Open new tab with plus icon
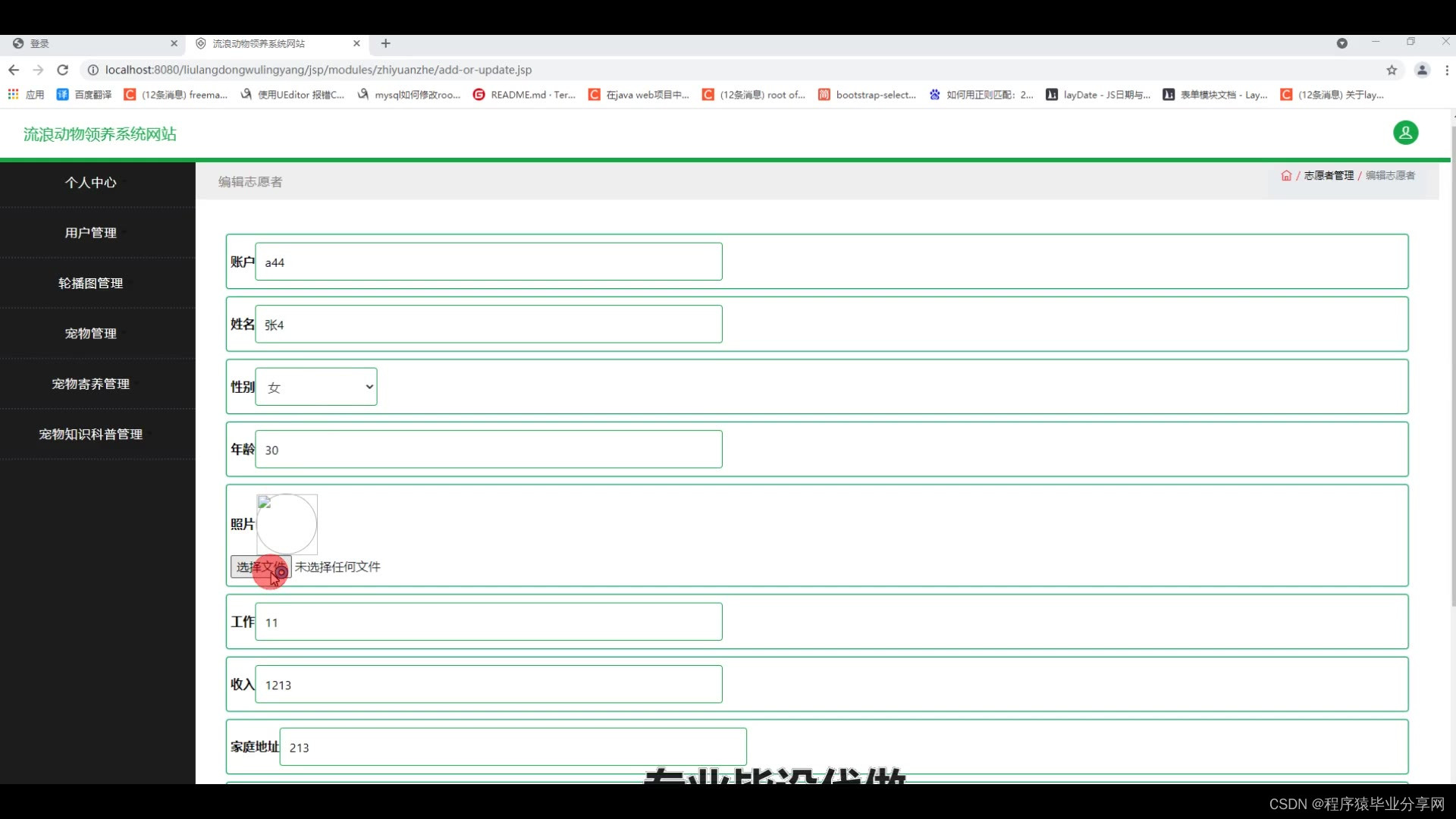The width and height of the screenshot is (1456, 819). pyautogui.click(x=385, y=43)
